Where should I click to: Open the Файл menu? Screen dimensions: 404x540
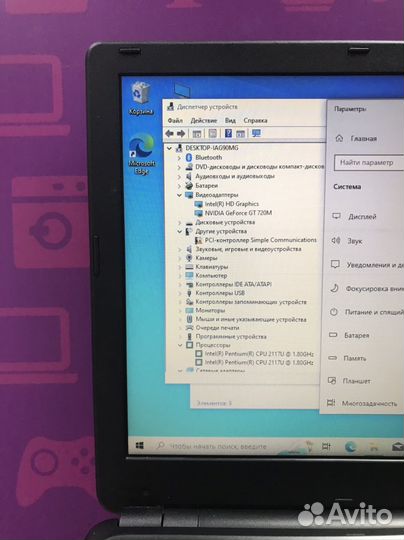(x=175, y=121)
